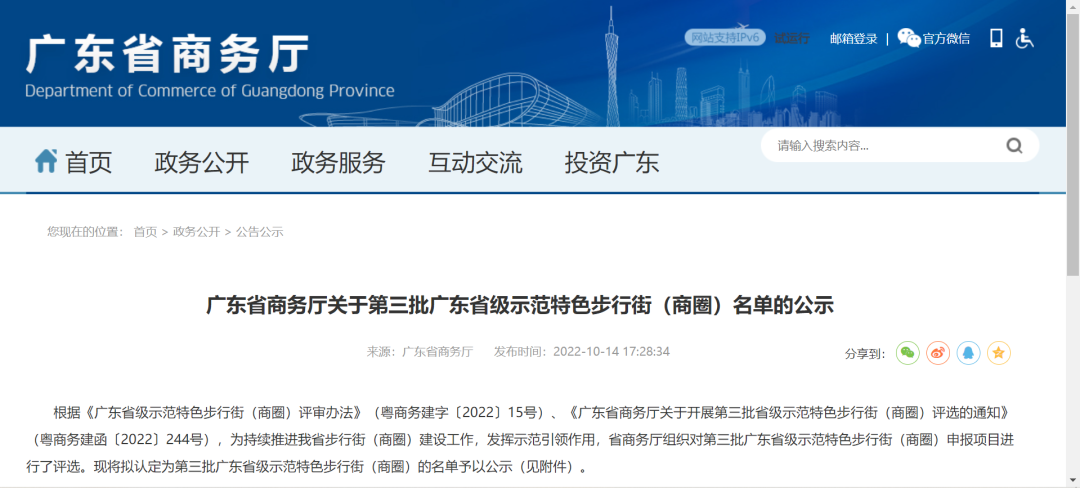Click in the 请输入搜索内容 search field

(x=880, y=146)
